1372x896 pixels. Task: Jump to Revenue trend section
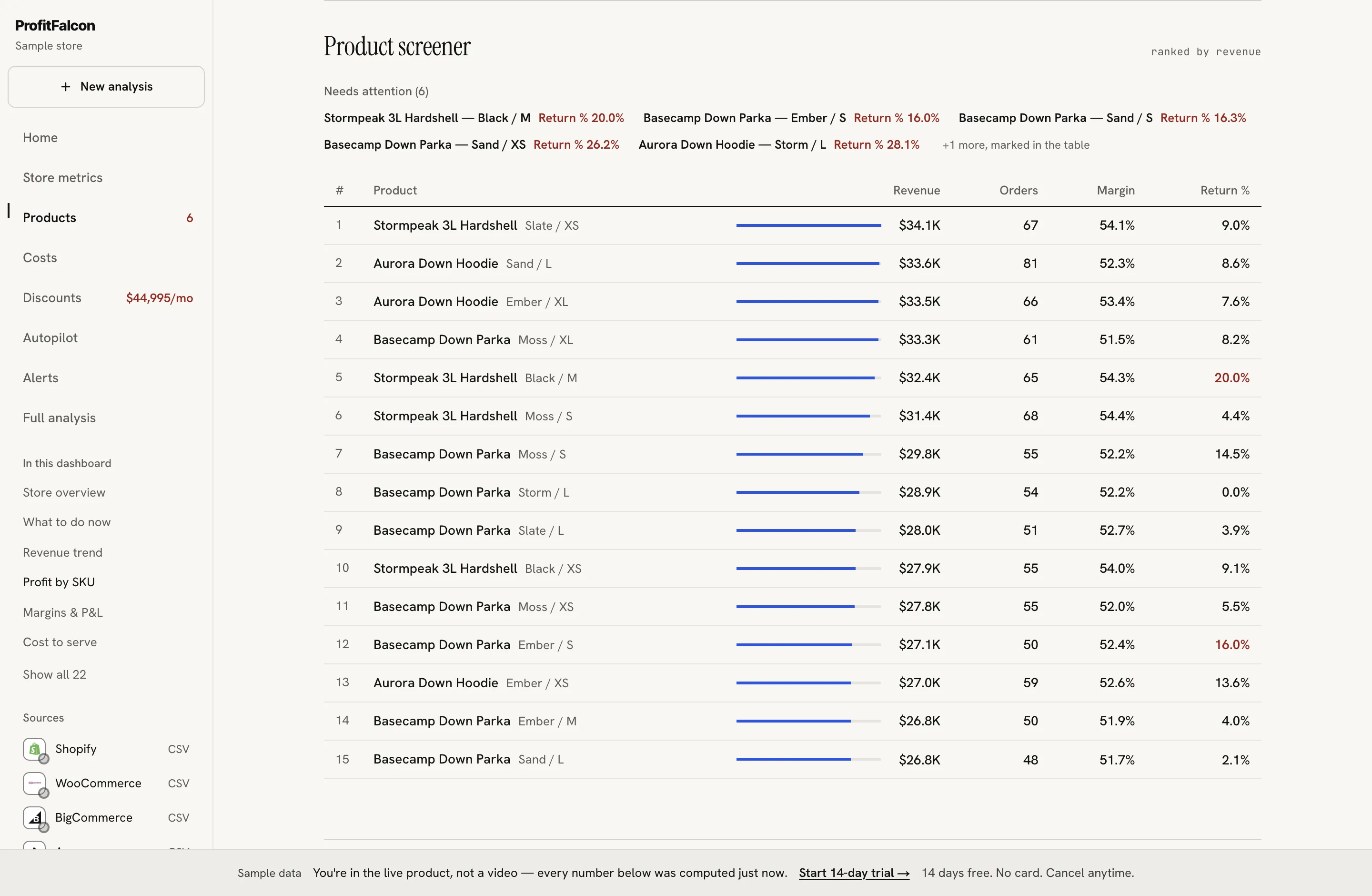click(x=63, y=552)
